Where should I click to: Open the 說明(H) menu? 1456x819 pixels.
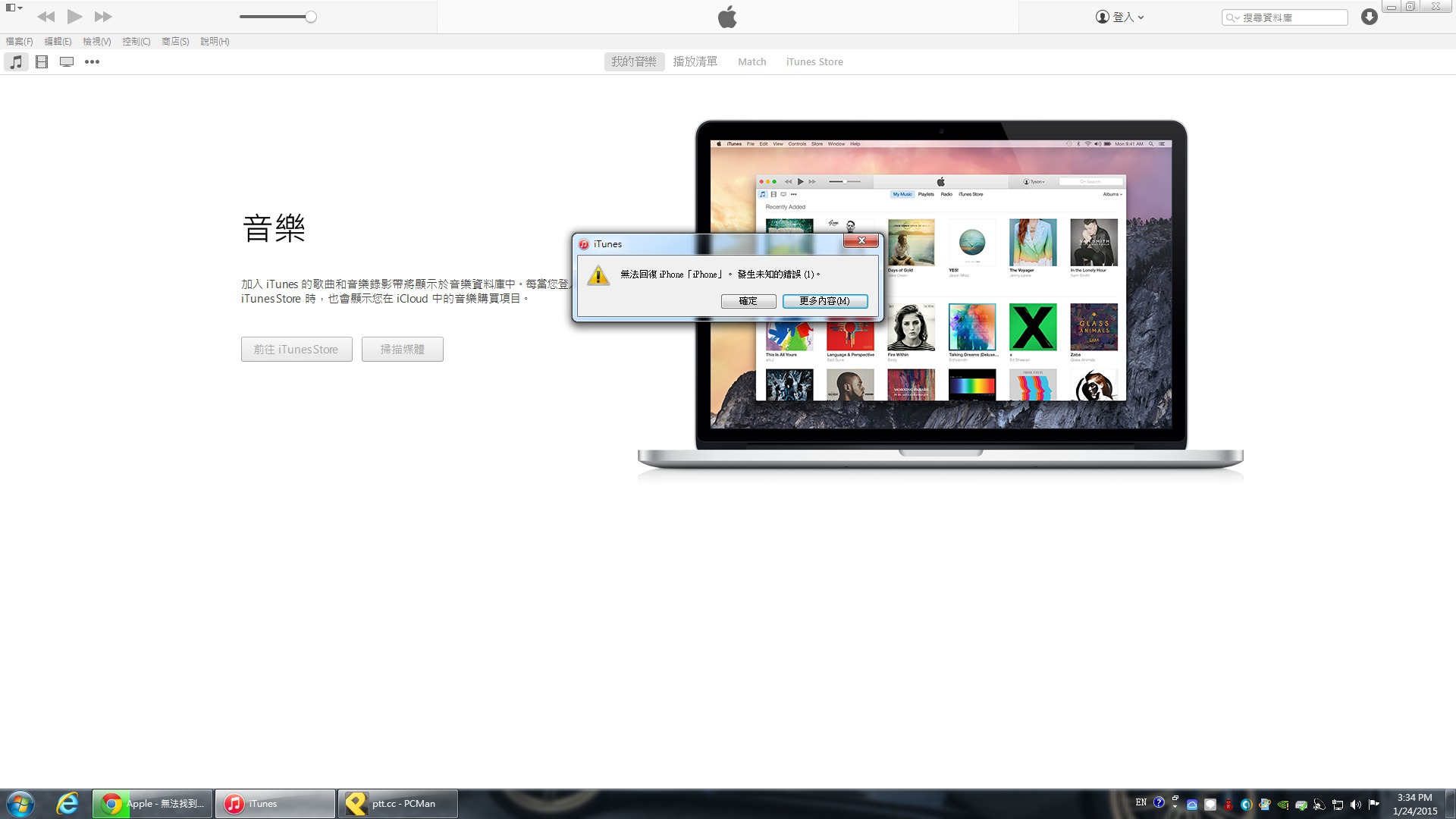point(215,42)
